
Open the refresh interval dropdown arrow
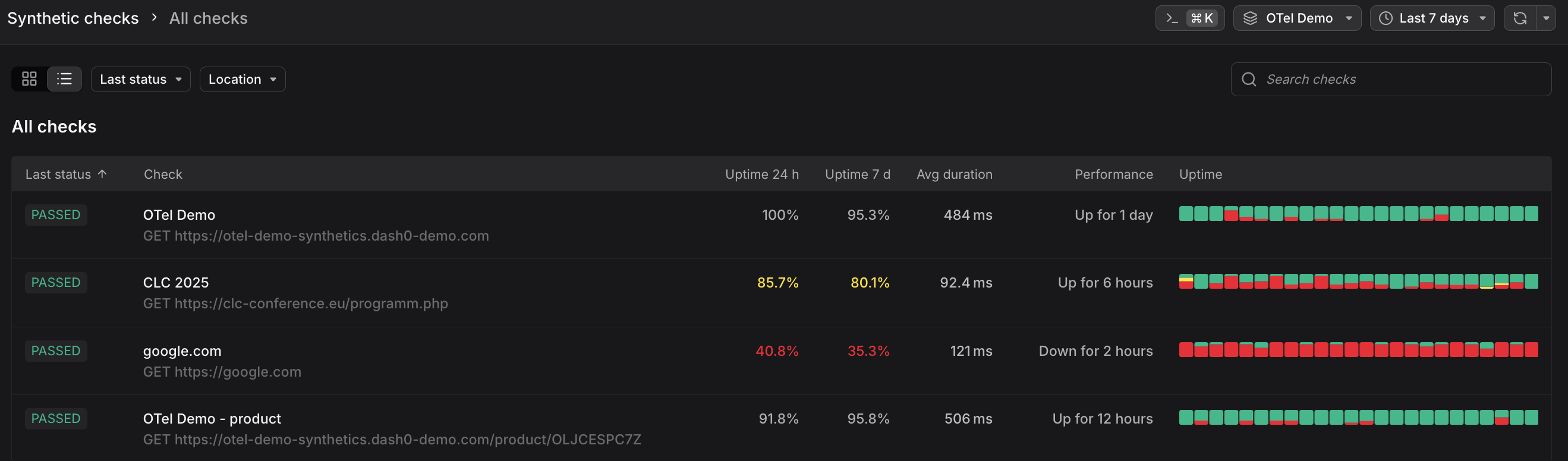tap(1546, 18)
